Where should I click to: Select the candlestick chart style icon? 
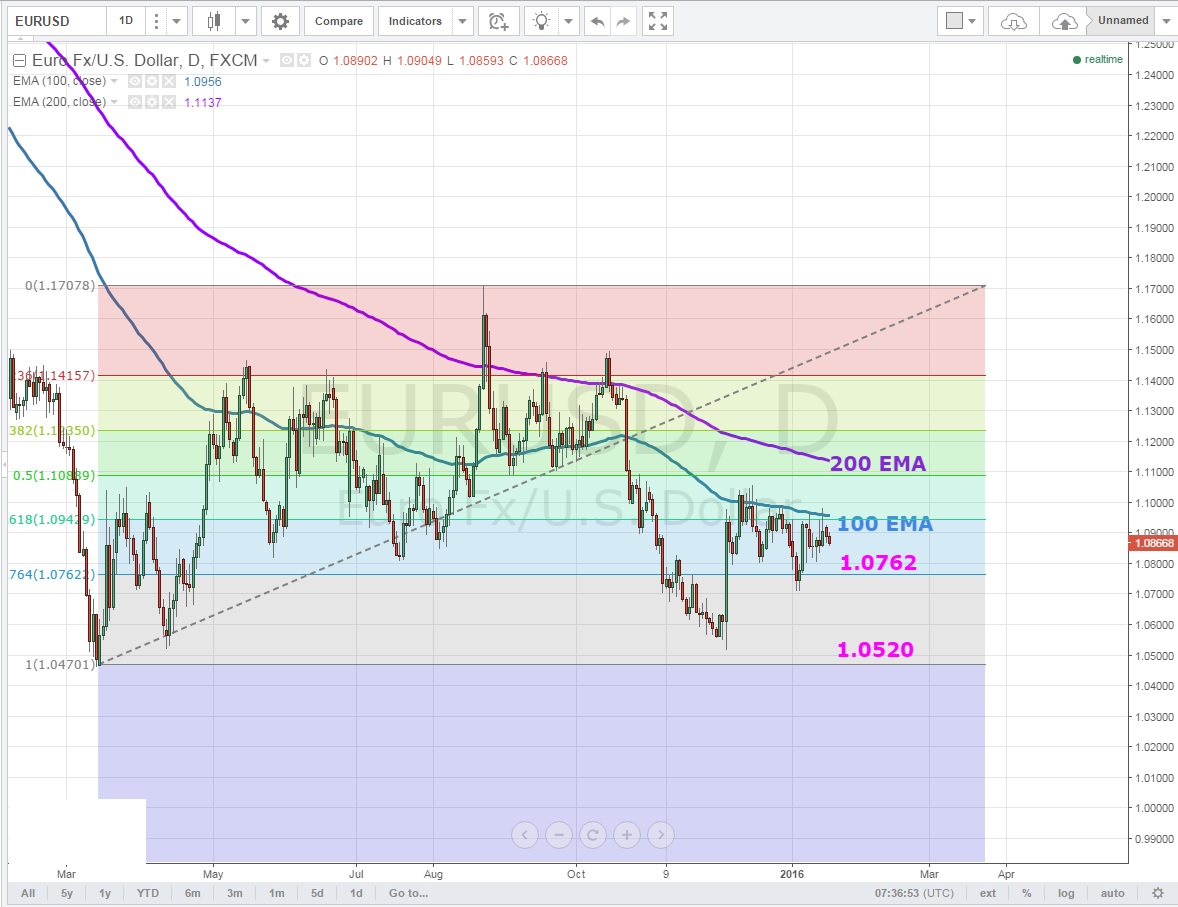tap(213, 21)
